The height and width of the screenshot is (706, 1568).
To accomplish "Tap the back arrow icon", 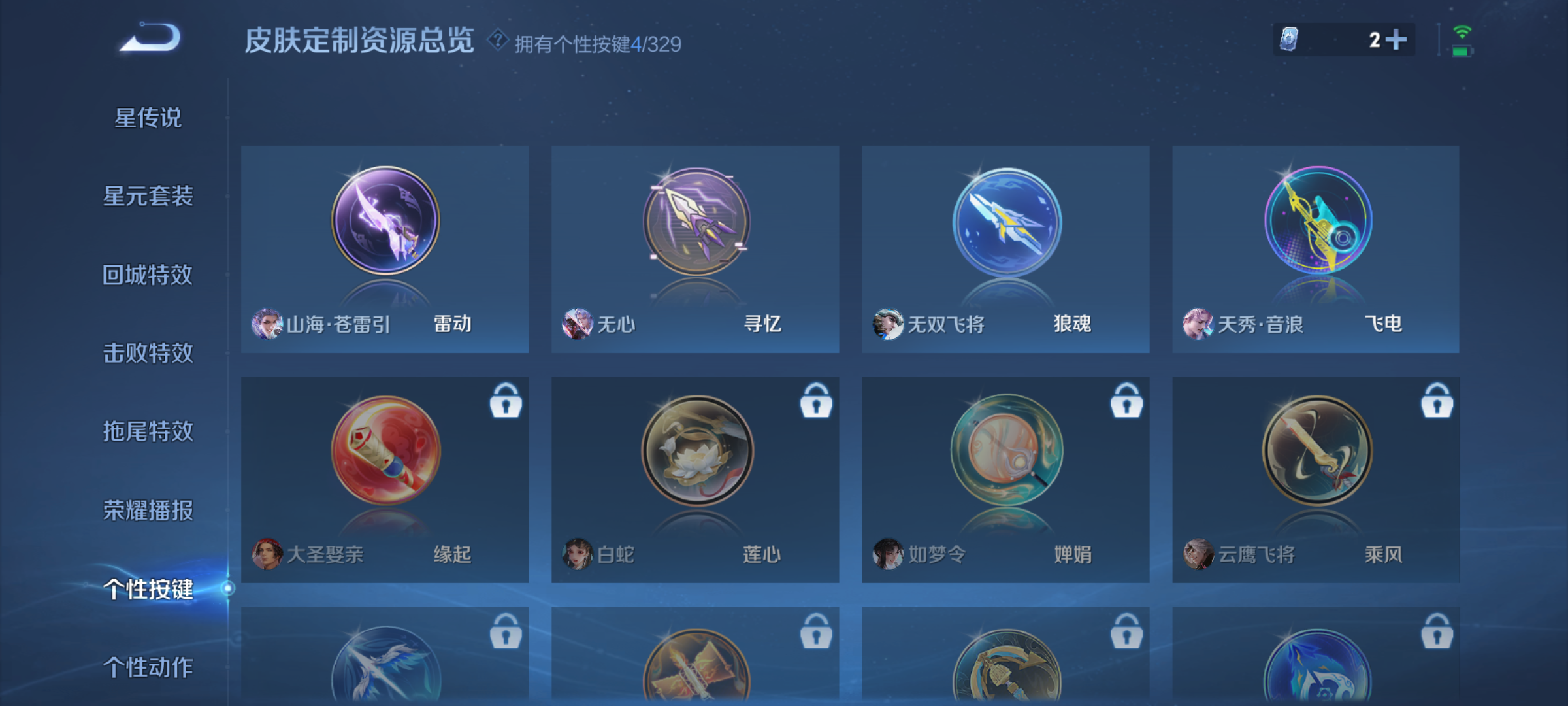I will coord(150,37).
